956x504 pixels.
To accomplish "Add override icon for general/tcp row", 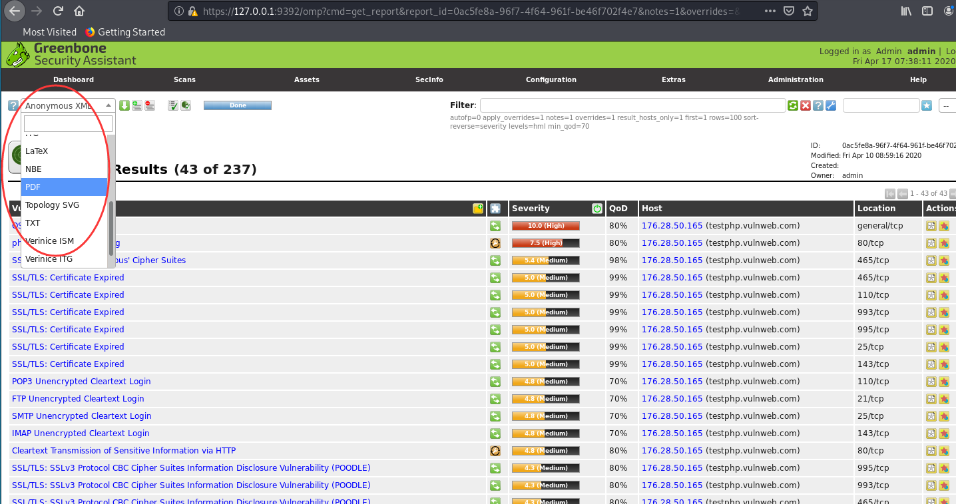I will [x=944, y=226].
